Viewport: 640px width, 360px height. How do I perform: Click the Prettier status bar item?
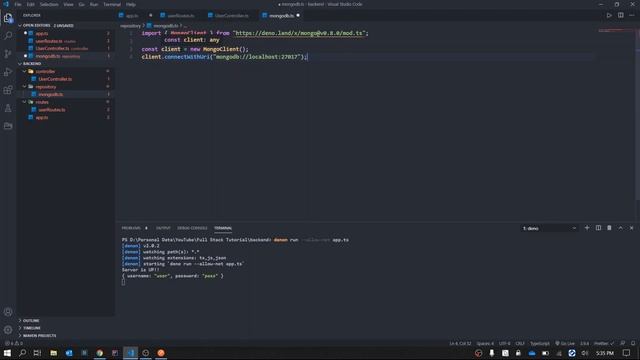point(604,343)
